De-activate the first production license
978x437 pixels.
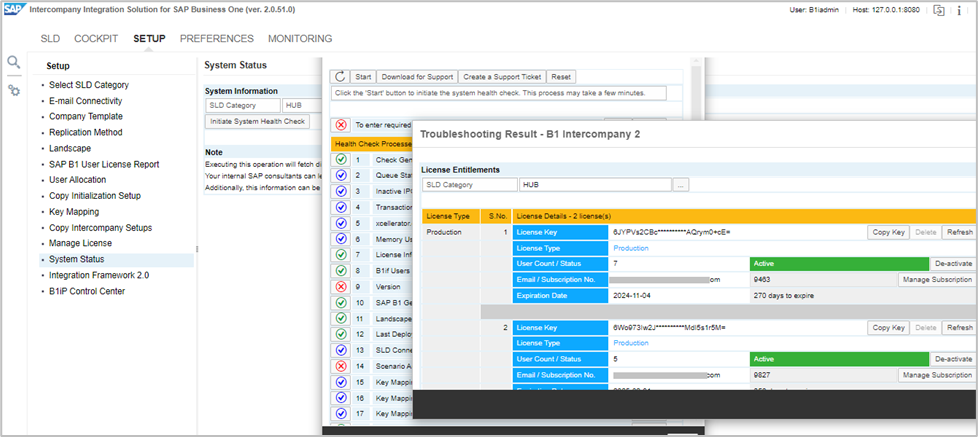953,264
